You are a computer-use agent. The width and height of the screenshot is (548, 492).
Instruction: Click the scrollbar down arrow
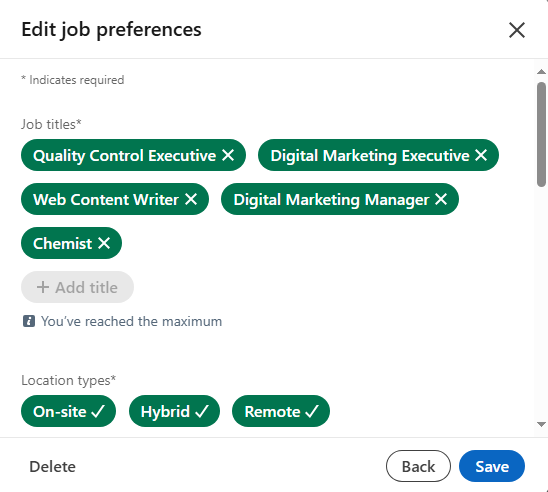(x=541, y=425)
